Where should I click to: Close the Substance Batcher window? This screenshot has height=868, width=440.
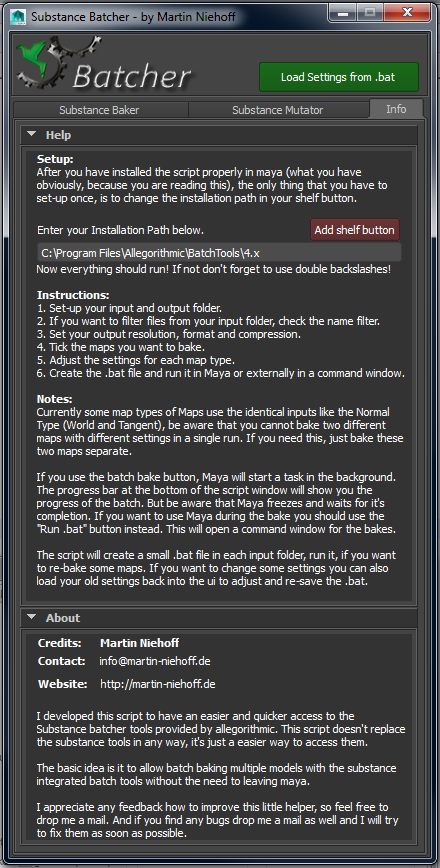pyautogui.click(x=407, y=12)
